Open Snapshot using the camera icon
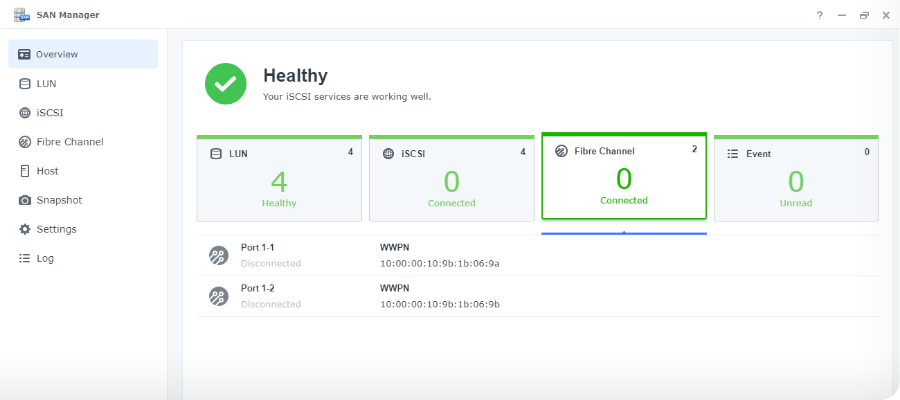The width and height of the screenshot is (900, 400). pos(25,200)
